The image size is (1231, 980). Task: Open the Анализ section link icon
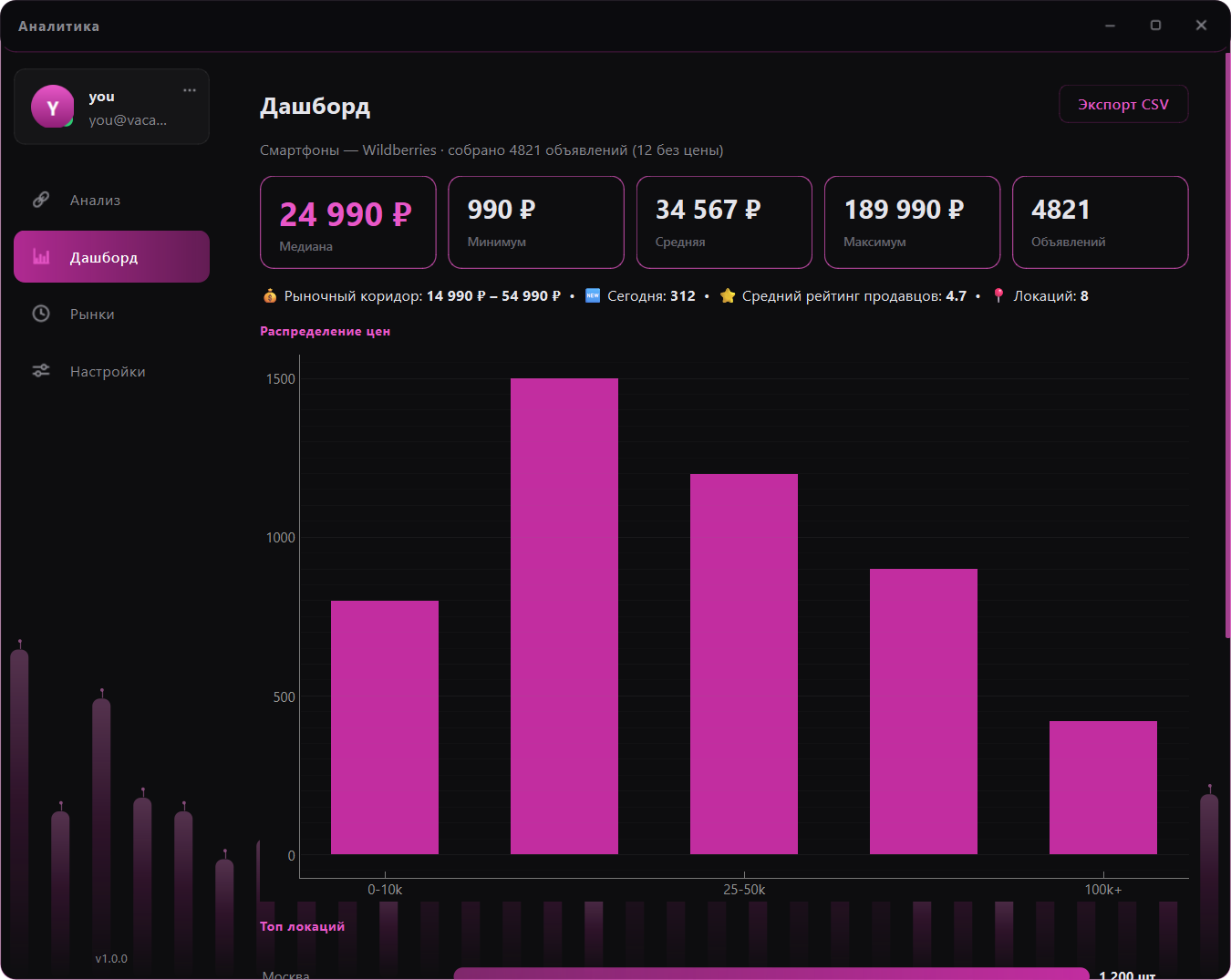point(41,200)
